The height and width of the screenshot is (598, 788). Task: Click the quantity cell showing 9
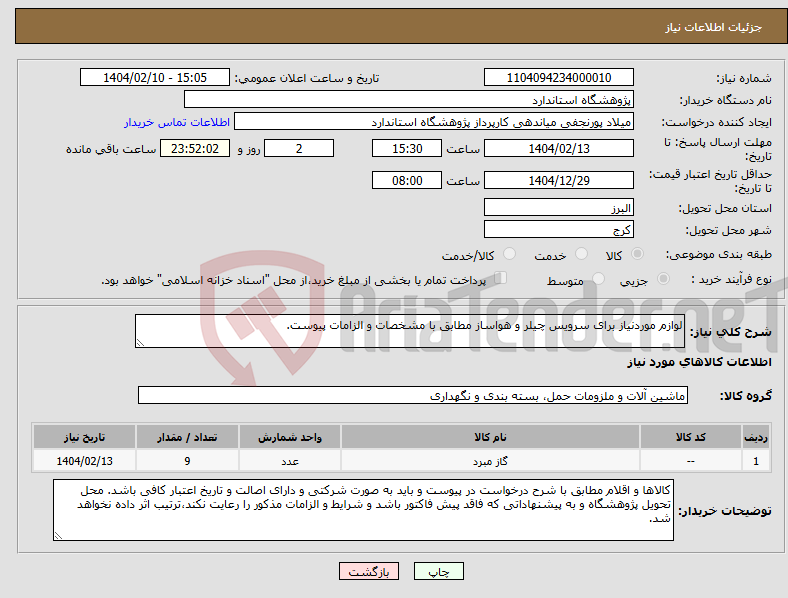pyautogui.click(x=187, y=461)
